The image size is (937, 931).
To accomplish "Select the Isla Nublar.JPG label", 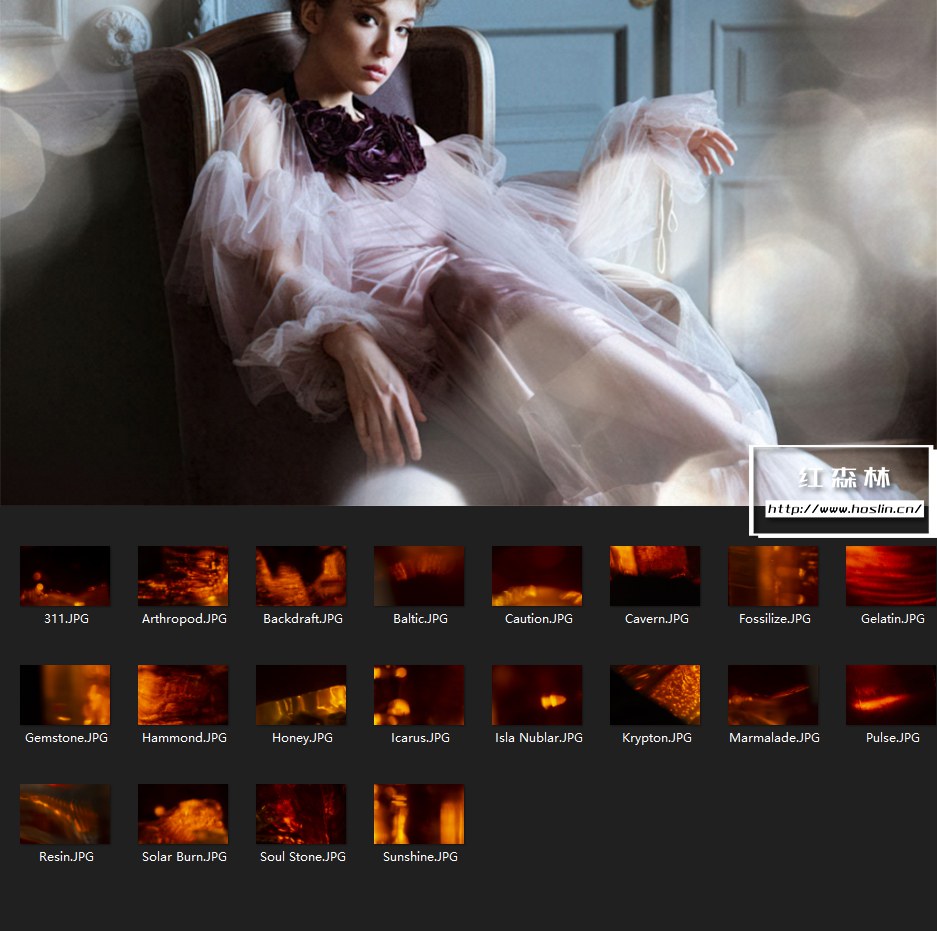I will (538, 737).
